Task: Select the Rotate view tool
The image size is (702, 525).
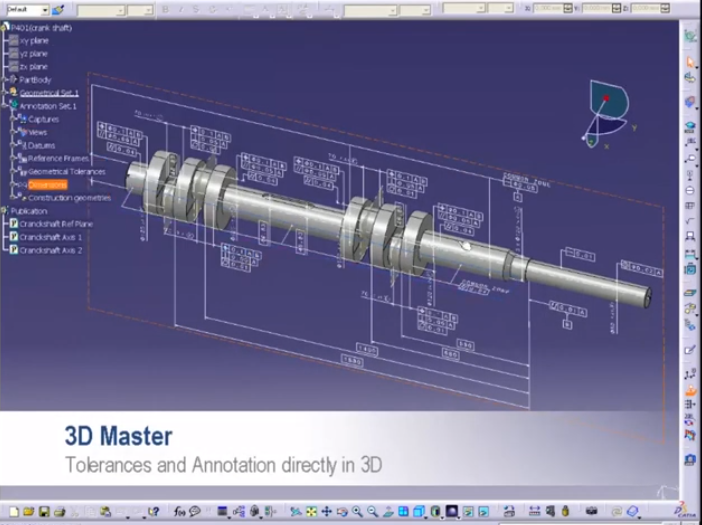Action: (342, 511)
